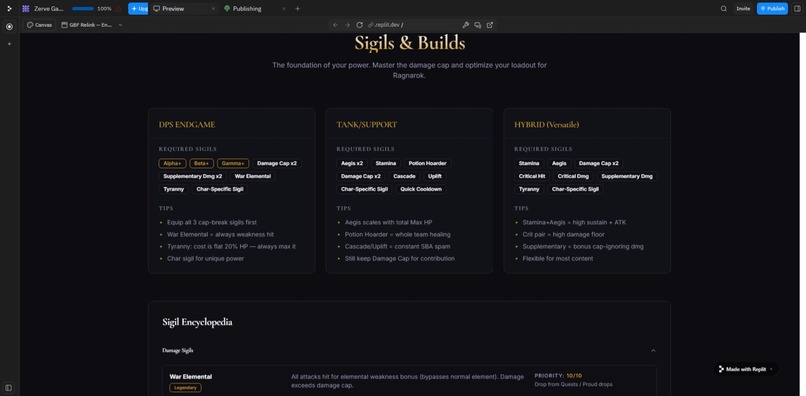Collapse the Damage Sigils section chevron

[x=653, y=350]
